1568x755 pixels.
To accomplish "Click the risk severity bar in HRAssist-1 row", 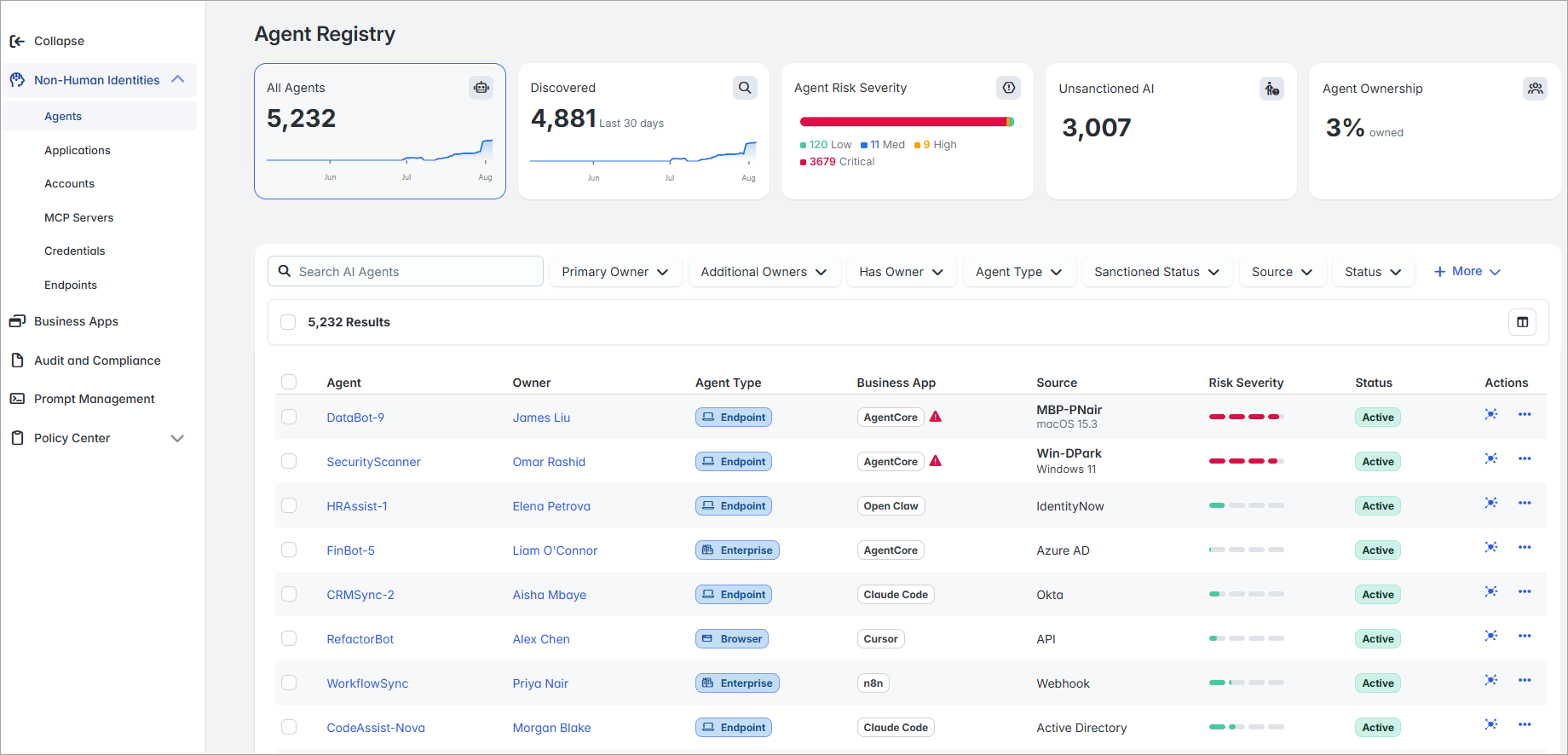I will pyautogui.click(x=1246, y=505).
